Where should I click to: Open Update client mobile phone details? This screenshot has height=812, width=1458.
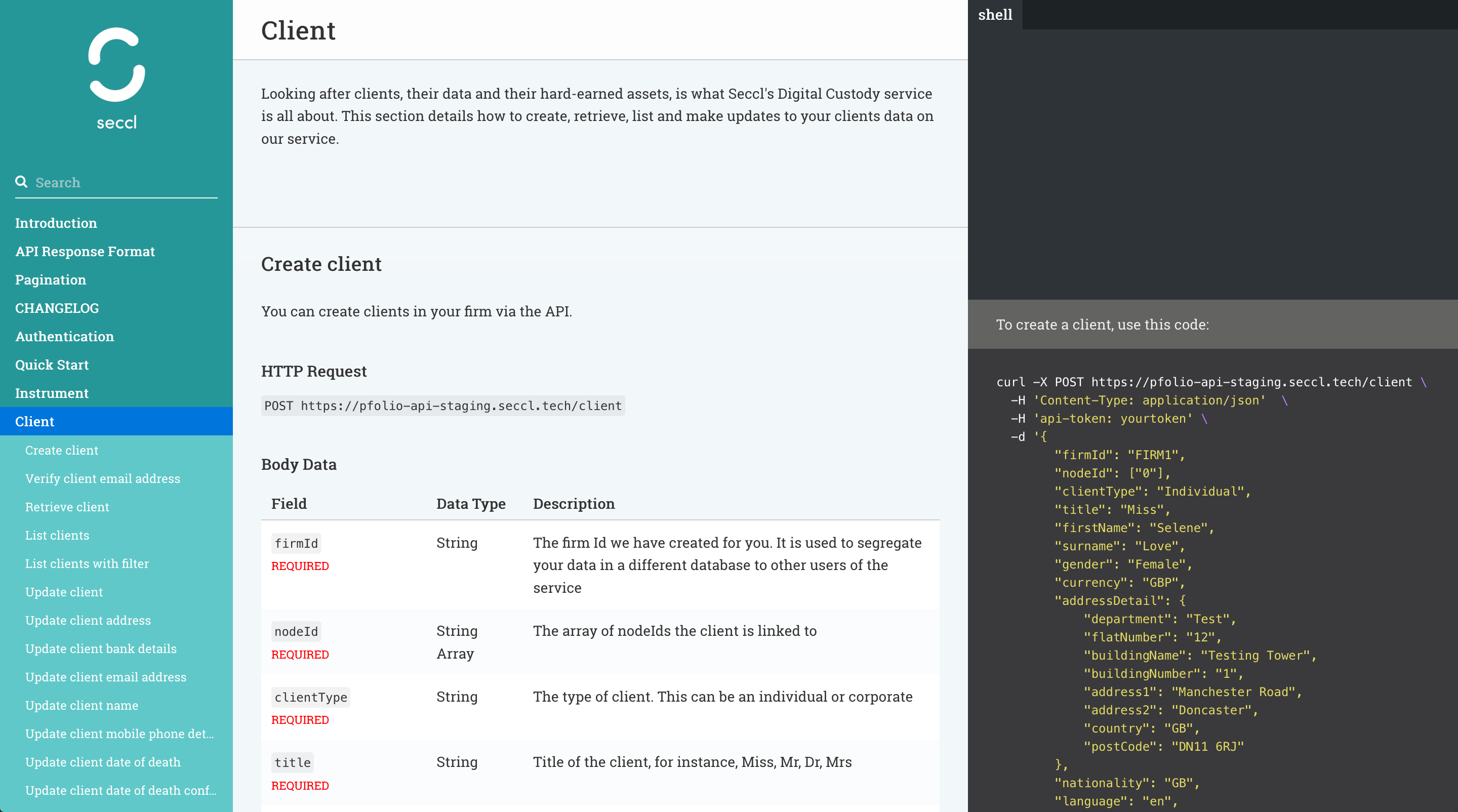point(119,734)
